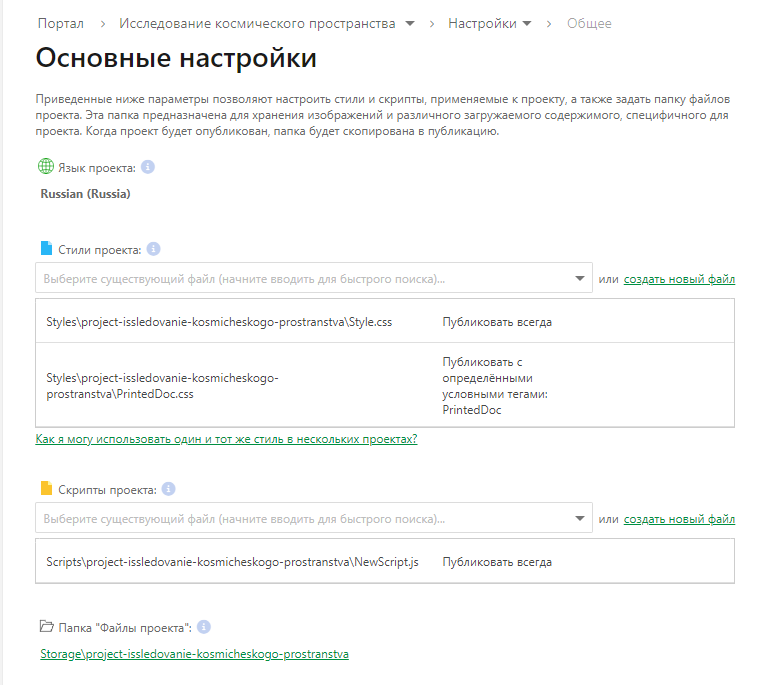Open info tooltip next to Стили проекта
The width and height of the screenshot is (767, 685).
coord(154,249)
